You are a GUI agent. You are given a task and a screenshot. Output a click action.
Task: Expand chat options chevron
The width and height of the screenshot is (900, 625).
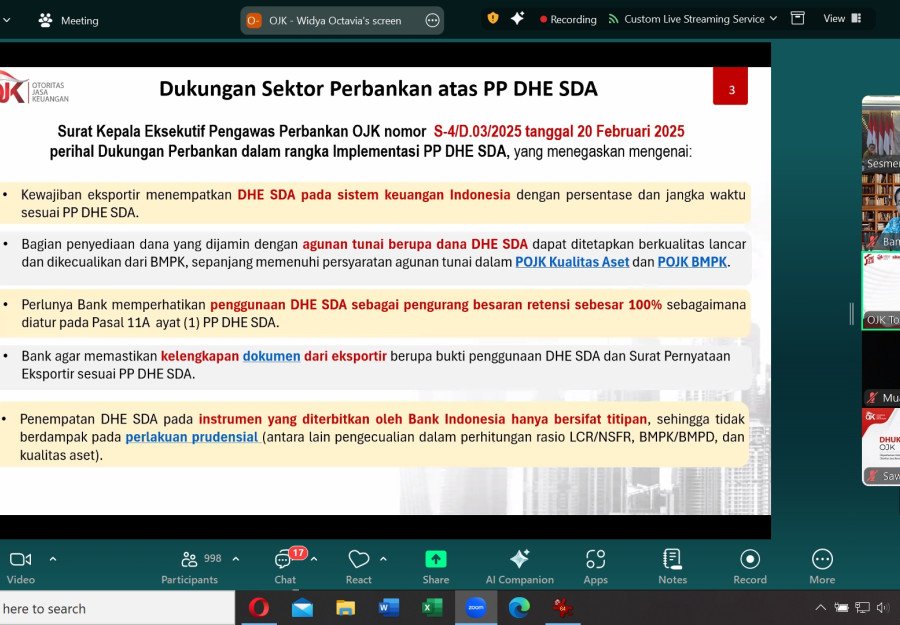(314, 558)
